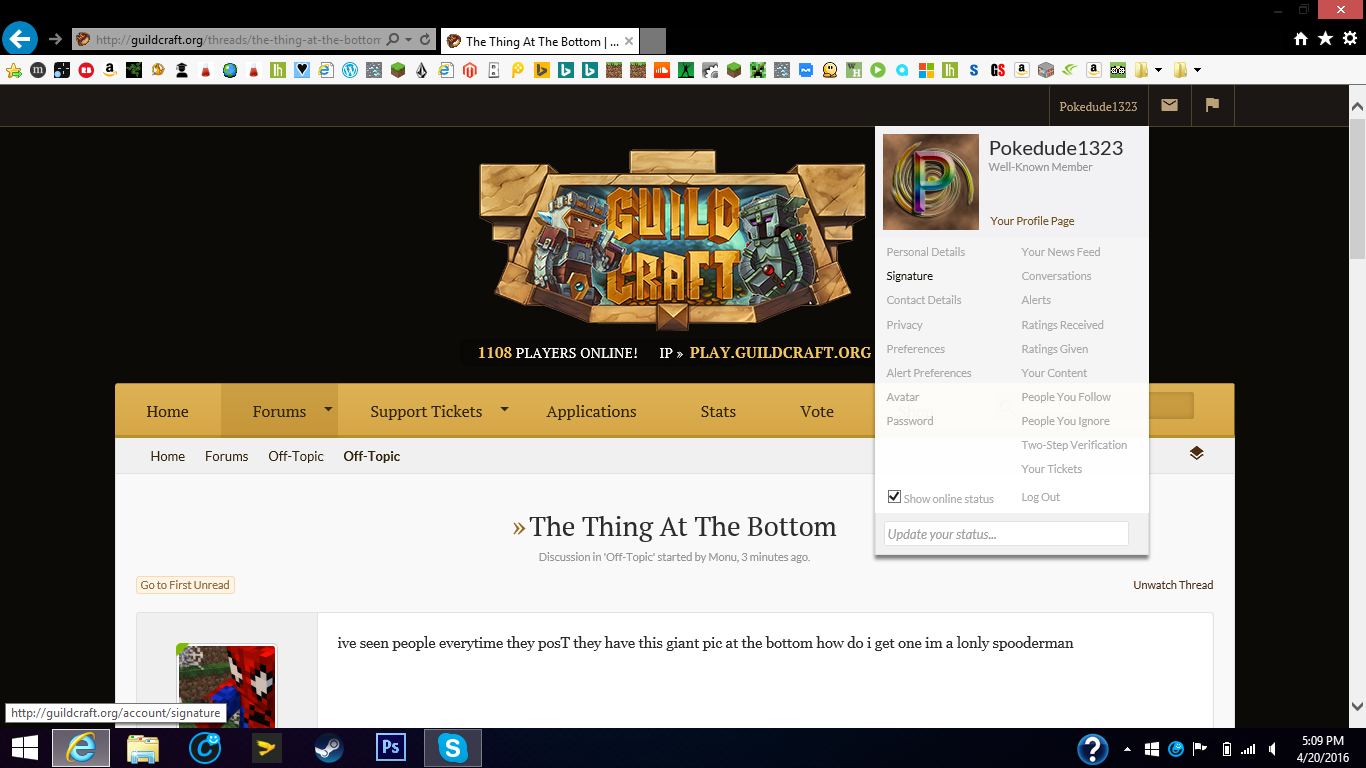The width and height of the screenshot is (1366, 768).
Task: Click the Pokedude1323 username in top bar
Action: click(x=1098, y=106)
